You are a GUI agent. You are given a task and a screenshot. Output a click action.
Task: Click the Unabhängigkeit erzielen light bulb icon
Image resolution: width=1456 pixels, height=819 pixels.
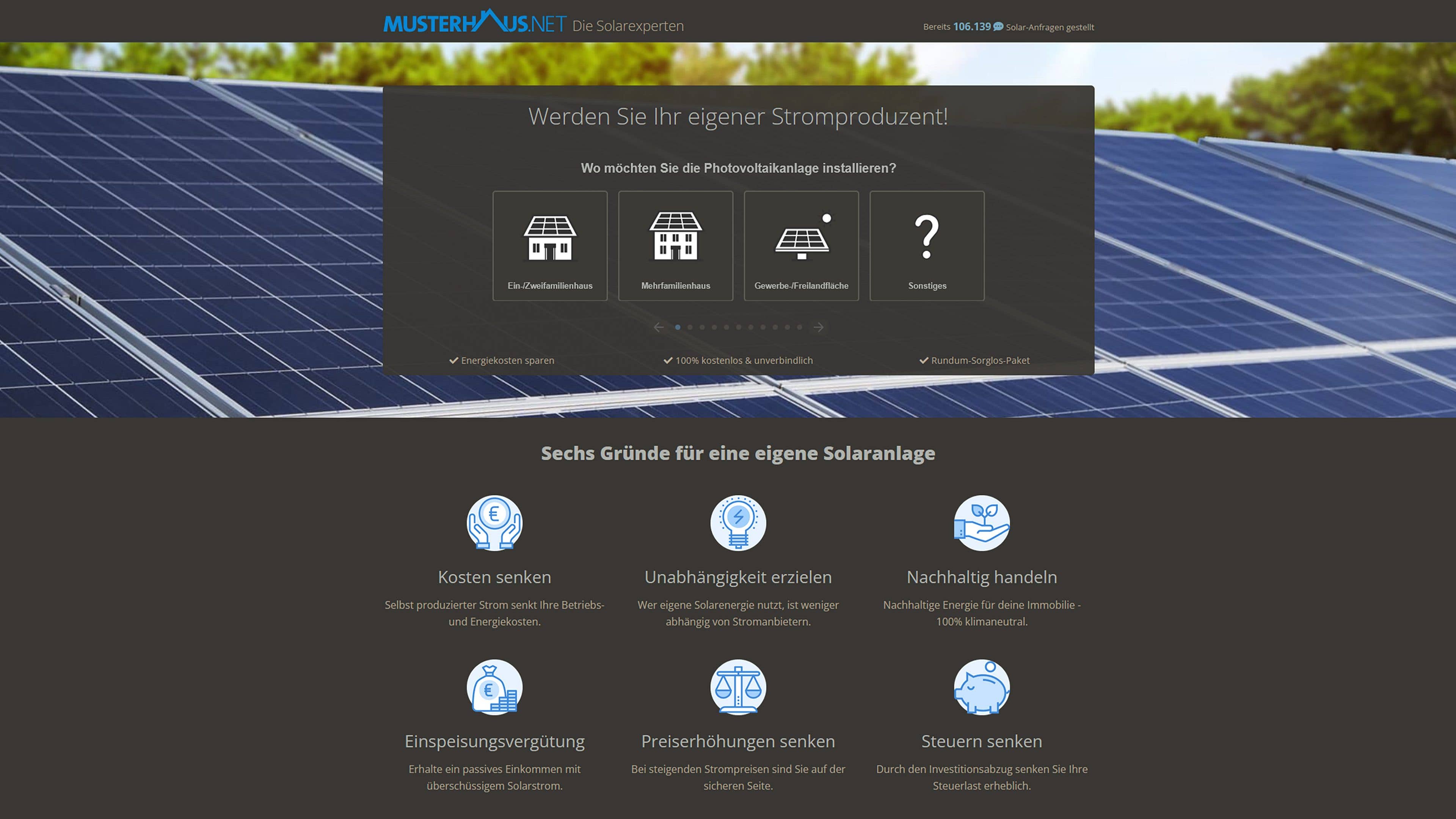tap(737, 523)
